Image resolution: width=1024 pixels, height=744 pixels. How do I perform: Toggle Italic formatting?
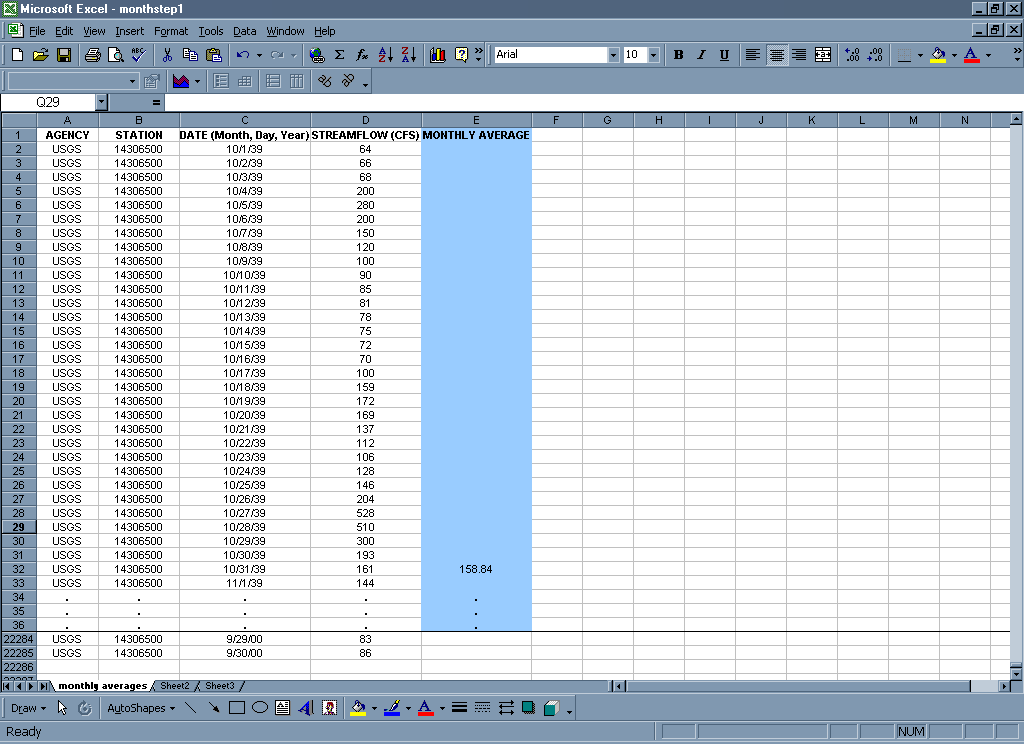click(701, 55)
